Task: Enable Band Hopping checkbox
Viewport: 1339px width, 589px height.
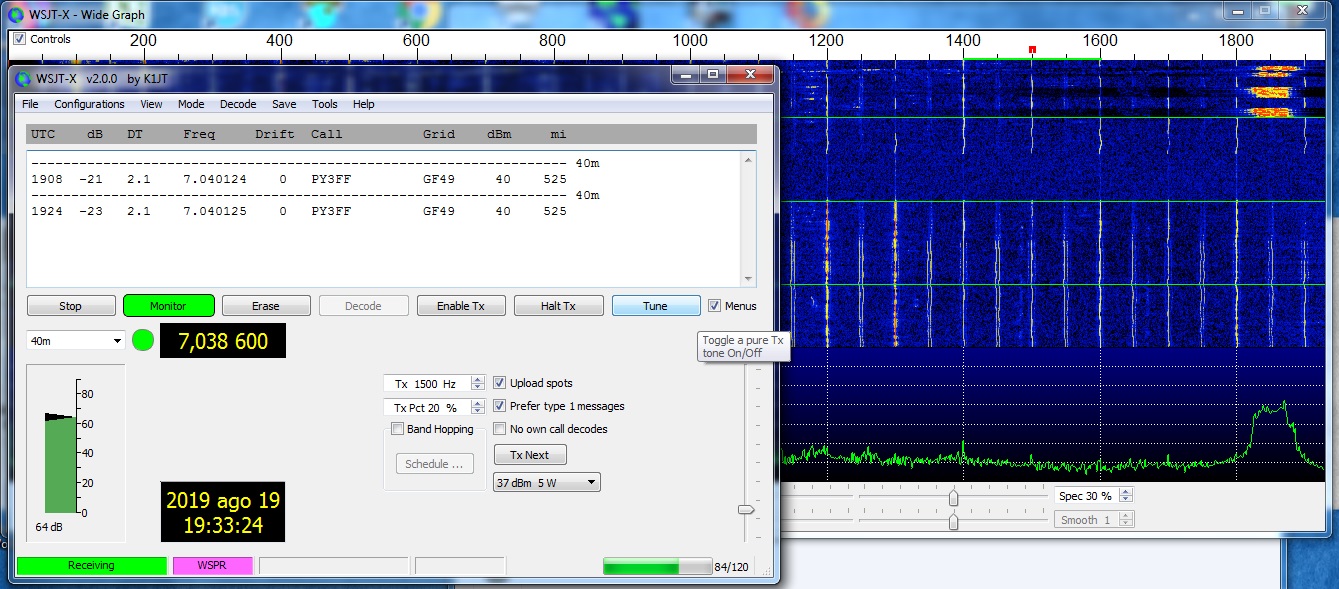Action: (397, 429)
